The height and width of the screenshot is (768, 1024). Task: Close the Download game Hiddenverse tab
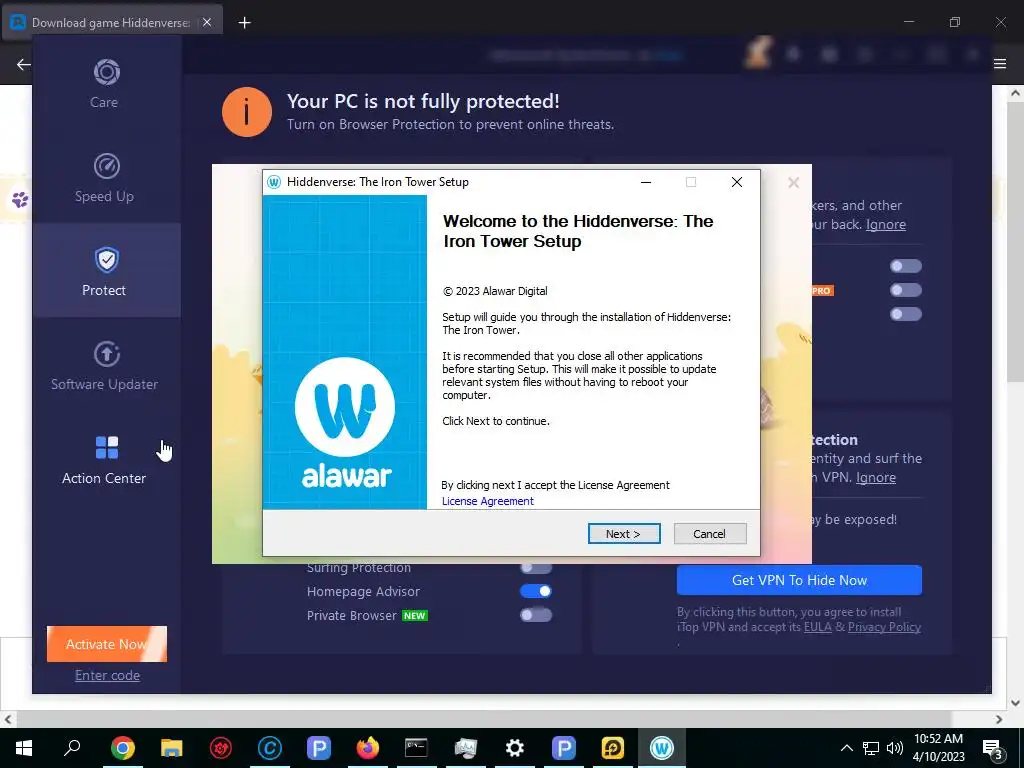click(x=207, y=22)
